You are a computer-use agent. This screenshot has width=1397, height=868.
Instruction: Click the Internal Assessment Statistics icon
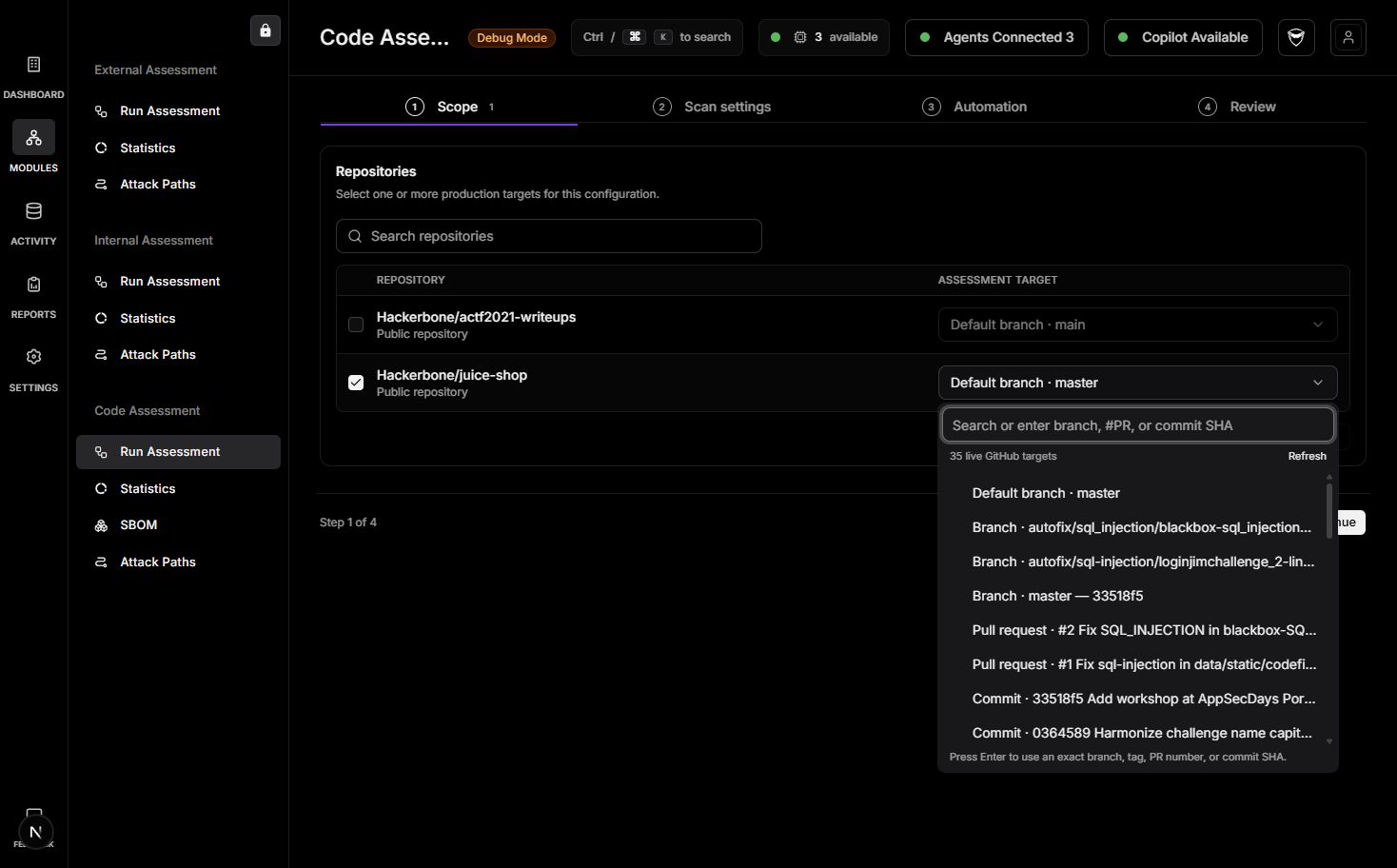click(101, 319)
